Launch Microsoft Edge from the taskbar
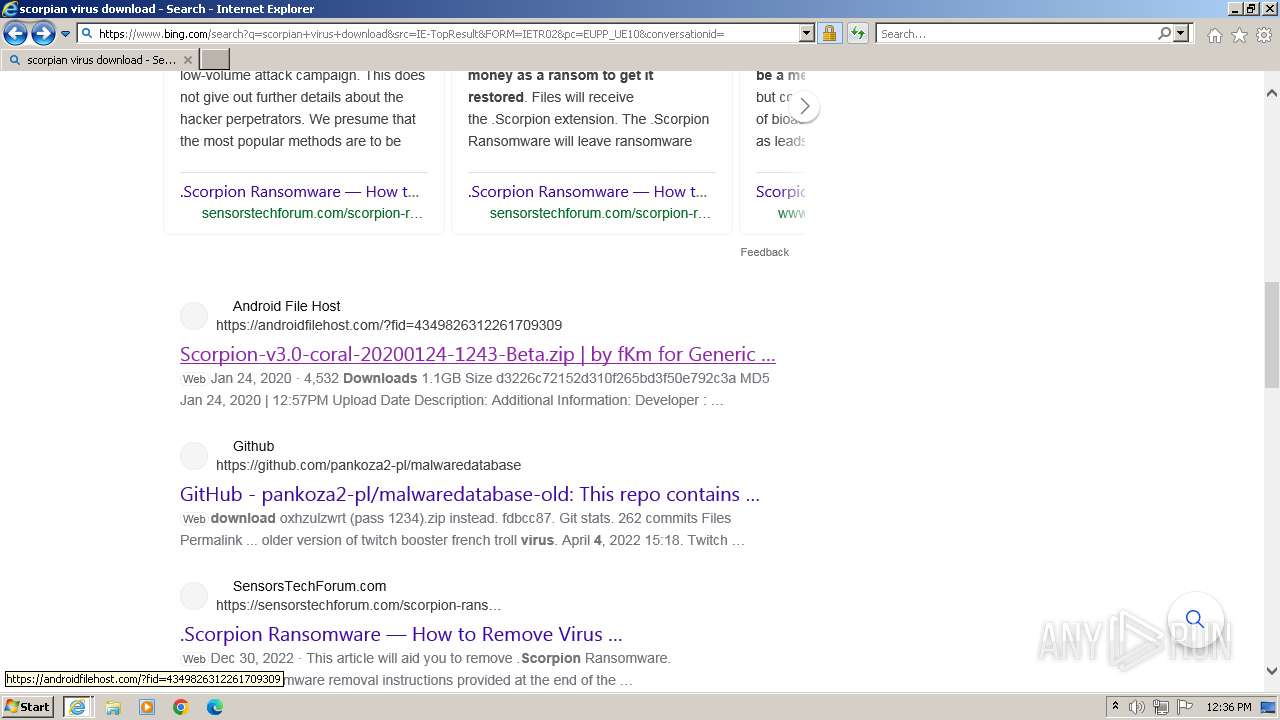 click(215, 707)
